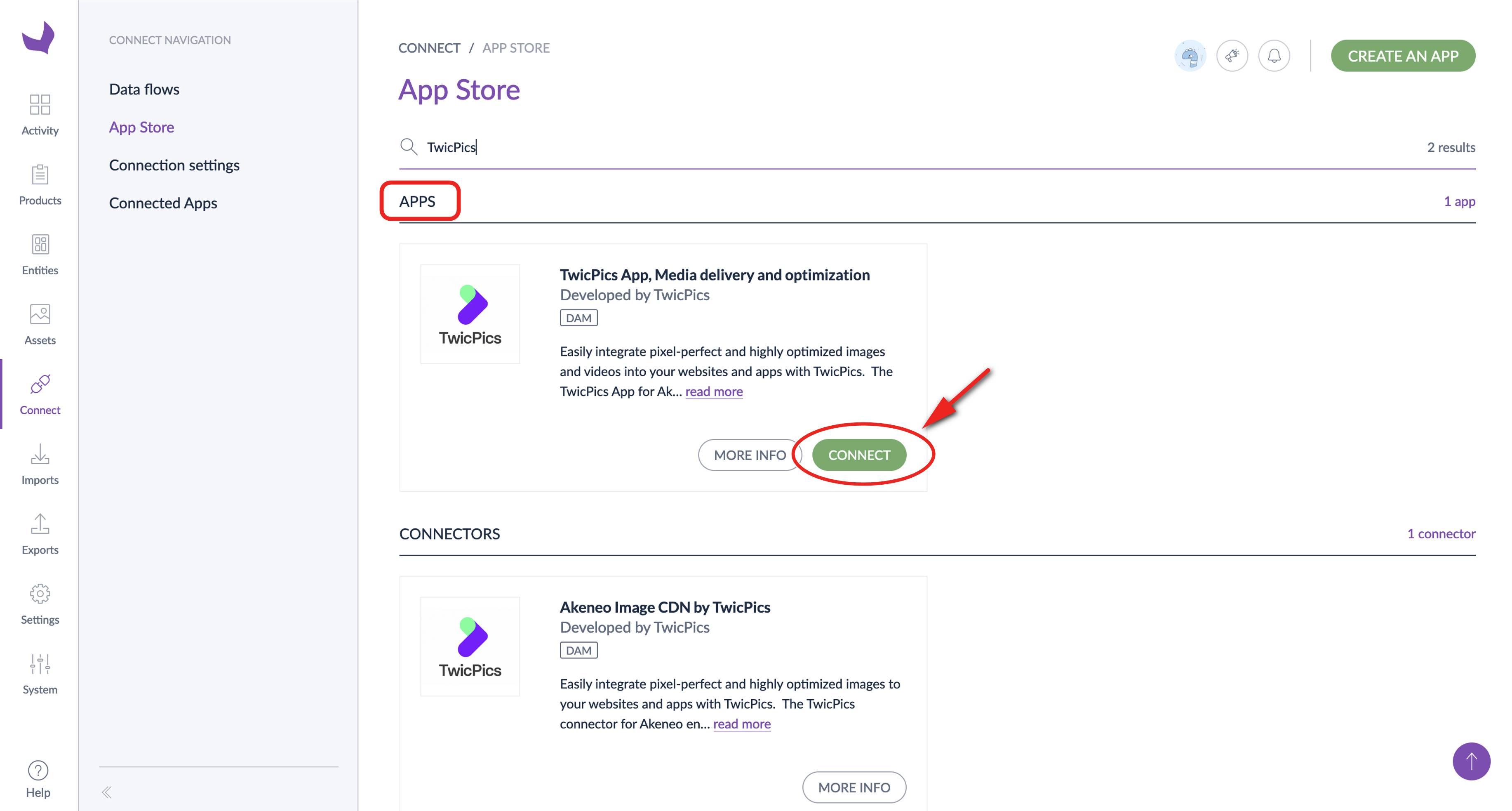
Task: Click the Akeneo Image CDN logo thumbnail
Action: tap(470, 646)
